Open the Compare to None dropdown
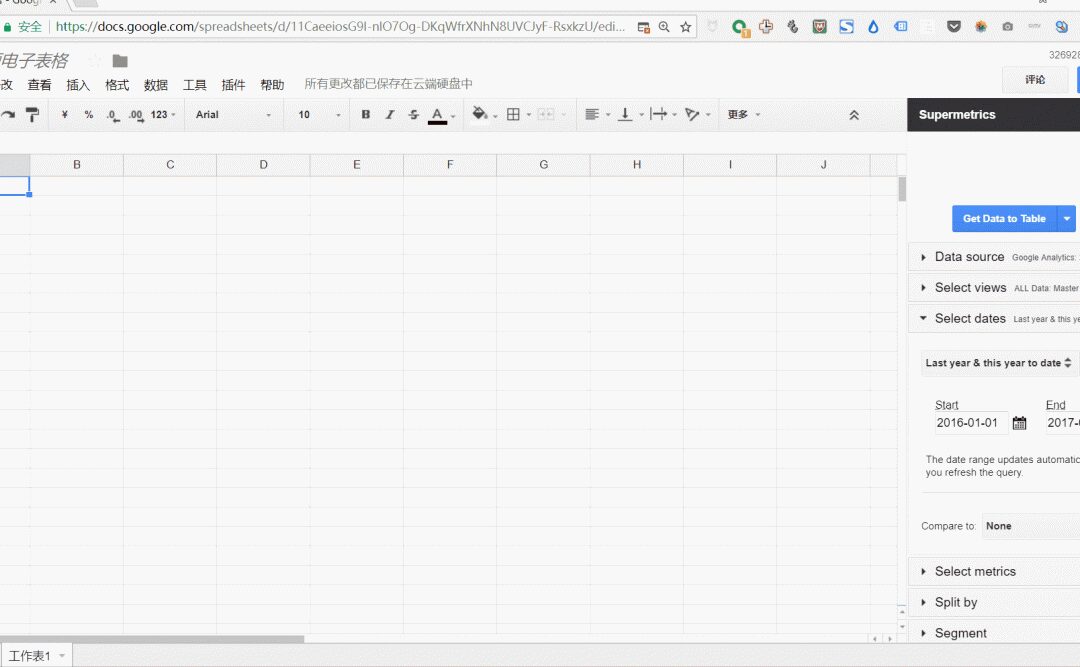 [1030, 526]
